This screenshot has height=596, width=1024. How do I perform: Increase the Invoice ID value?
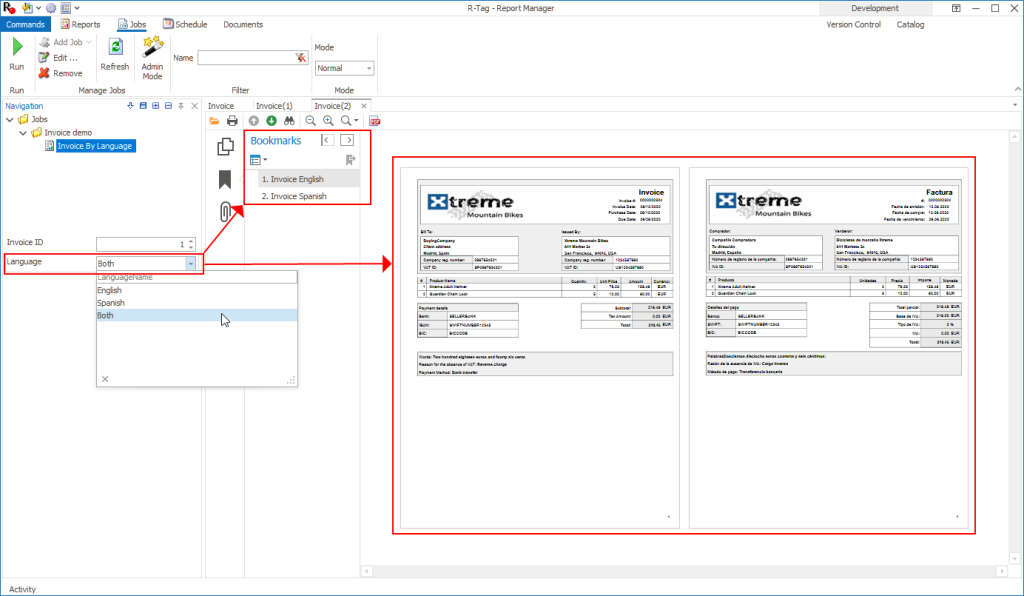(191, 241)
